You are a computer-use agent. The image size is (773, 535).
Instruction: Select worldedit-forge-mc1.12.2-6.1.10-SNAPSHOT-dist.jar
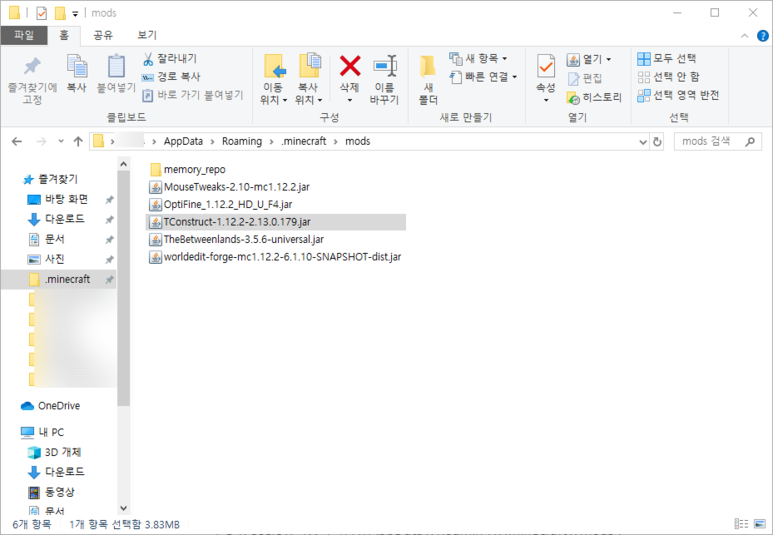tap(275, 257)
